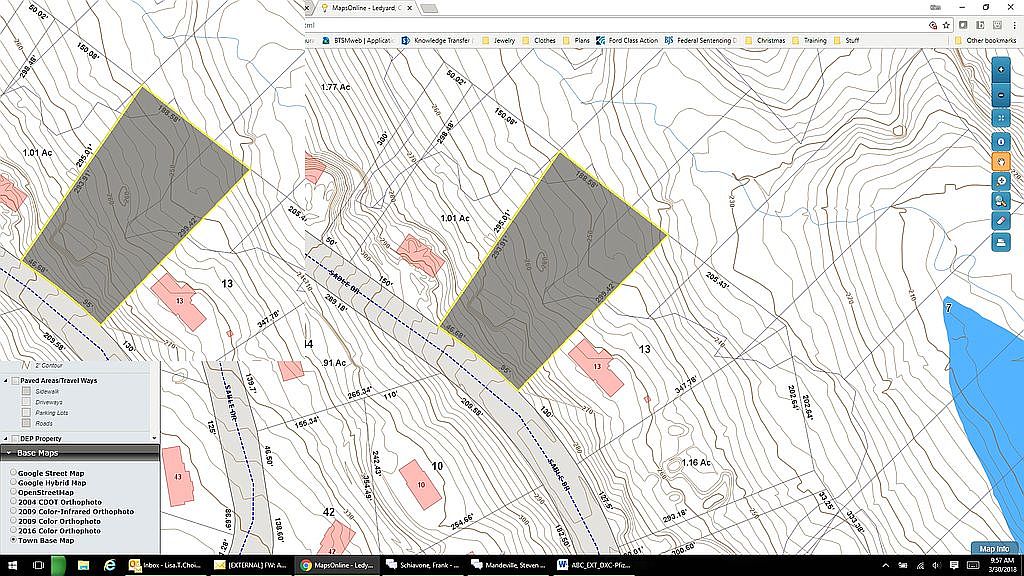Bookmark this page with star icon
This screenshot has width=1024, height=576.
tap(946, 24)
